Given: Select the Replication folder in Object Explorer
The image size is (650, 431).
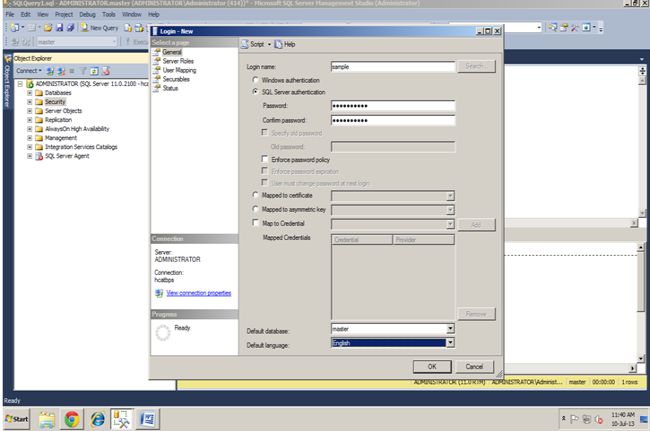Looking at the screenshot, I should [58, 120].
